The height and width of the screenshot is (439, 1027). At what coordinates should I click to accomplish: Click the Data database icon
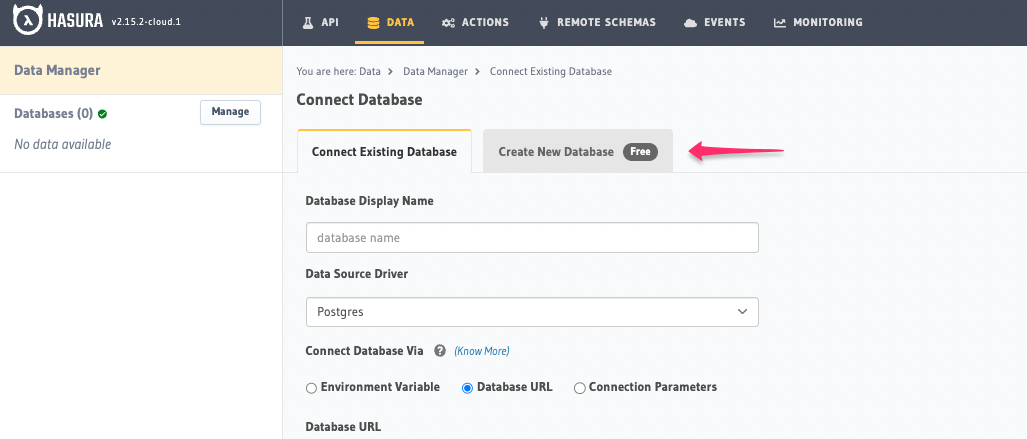tap(373, 22)
